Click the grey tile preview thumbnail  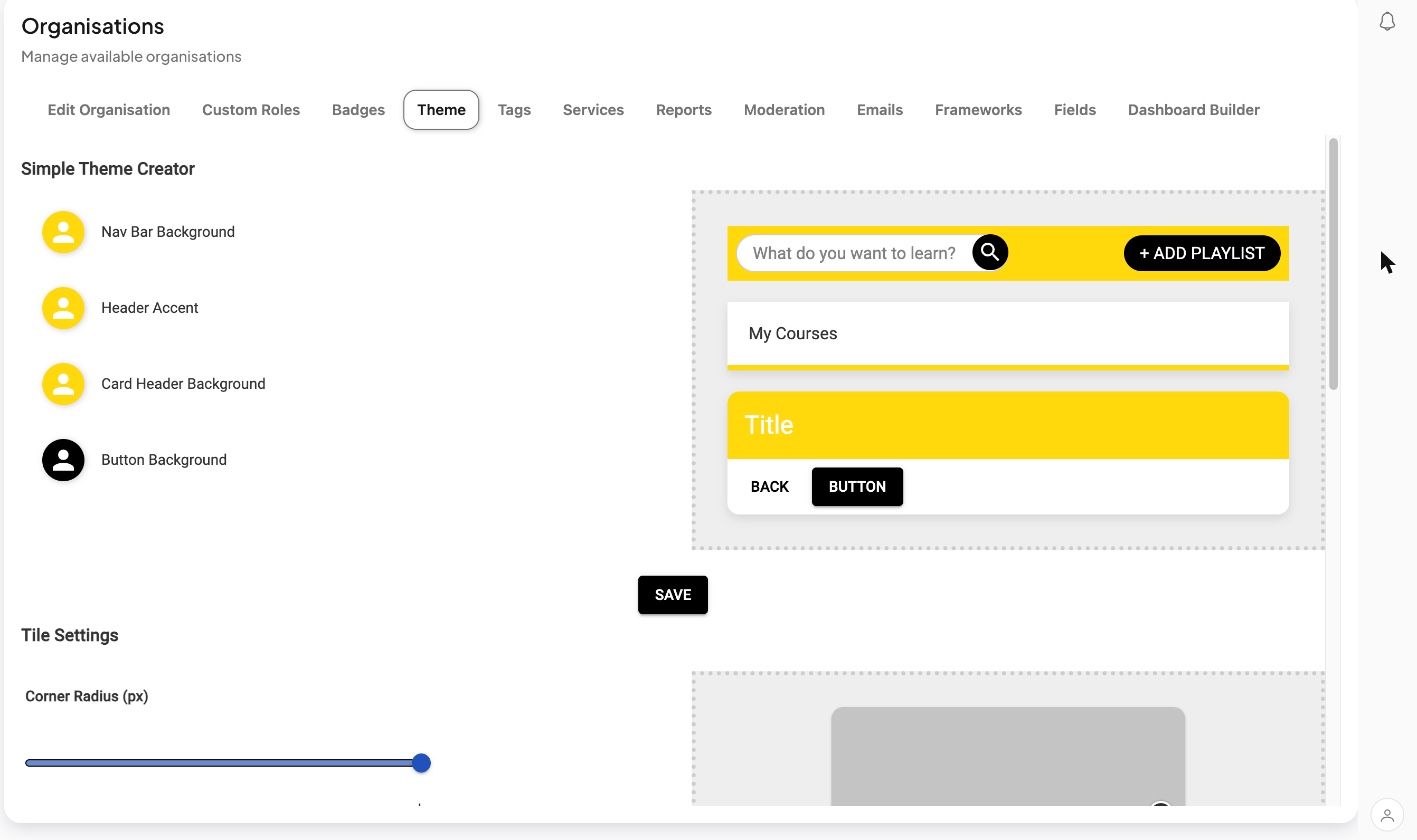(x=1008, y=756)
